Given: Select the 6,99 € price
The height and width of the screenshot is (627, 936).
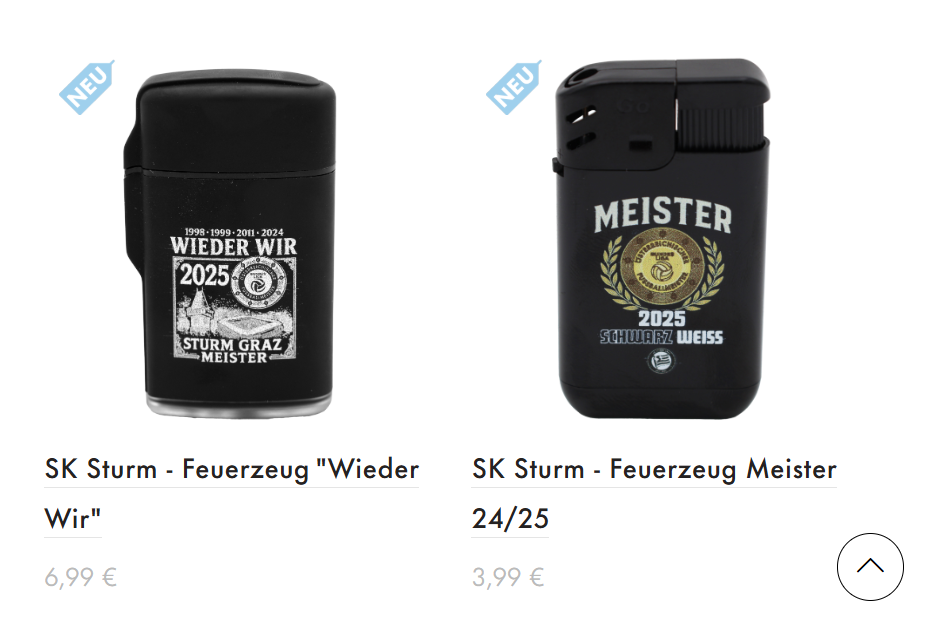Looking at the screenshot, I should coord(81,577).
